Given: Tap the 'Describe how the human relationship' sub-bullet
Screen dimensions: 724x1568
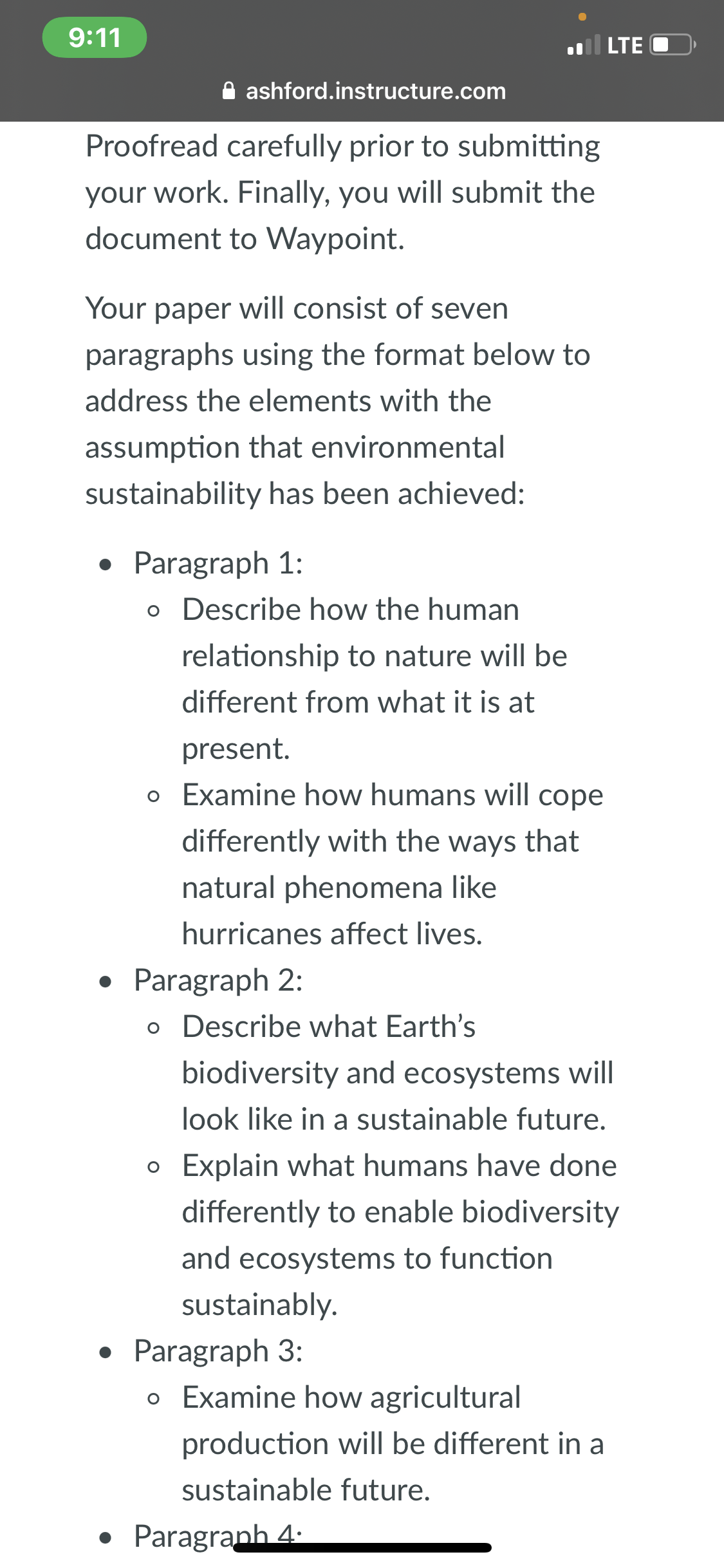Looking at the screenshot, I should 375,679.
